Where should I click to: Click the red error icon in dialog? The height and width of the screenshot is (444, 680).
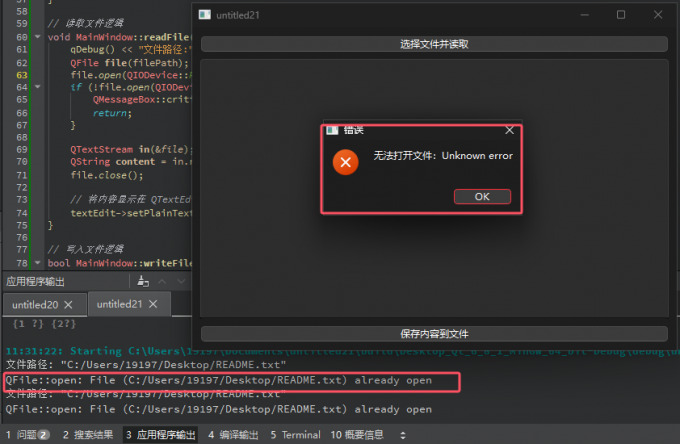pos(345,161)
